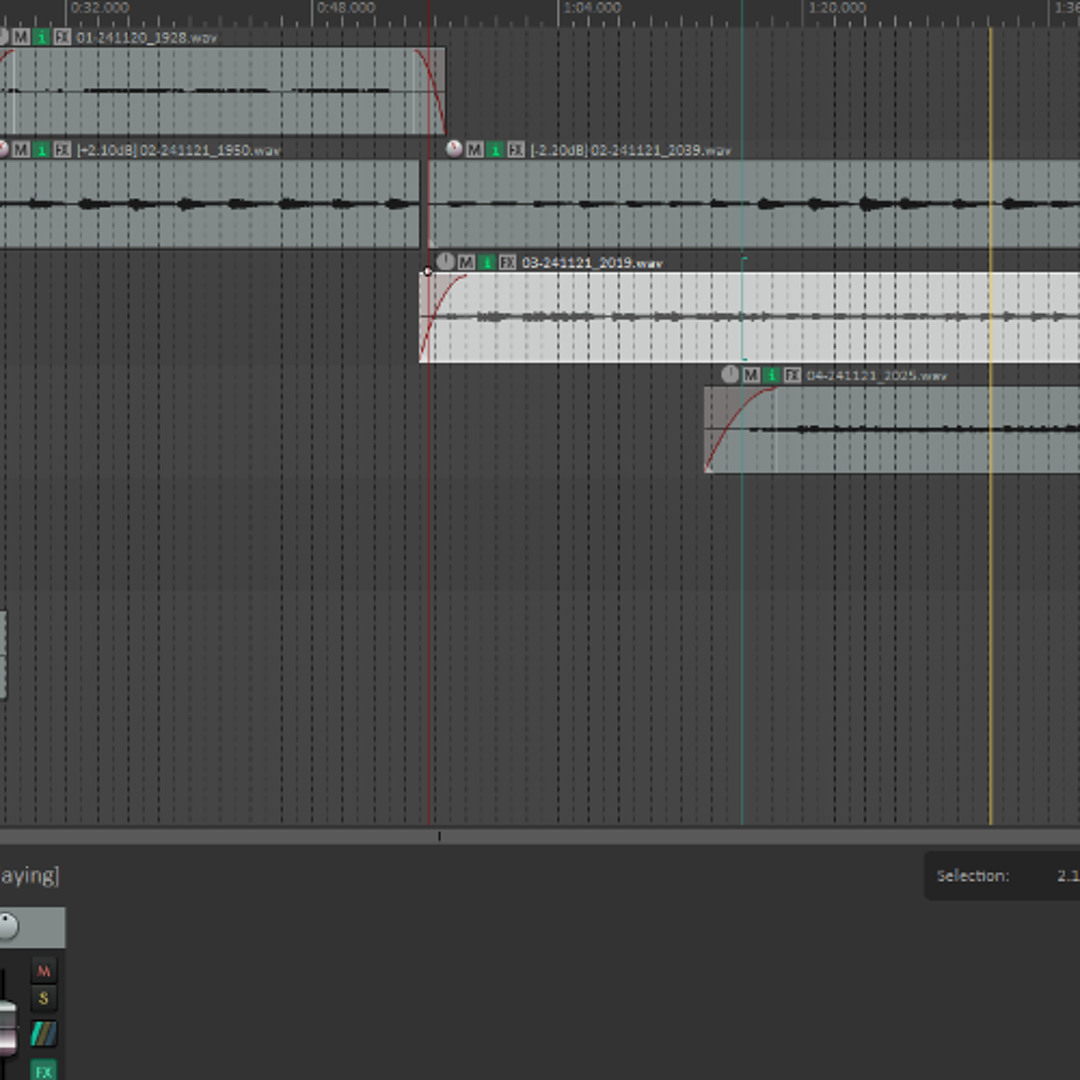Image resolution: width=1080 pixels, height=1080 pixels.
Task: Click the mixer channel Solo button
Action: point(43,998)
